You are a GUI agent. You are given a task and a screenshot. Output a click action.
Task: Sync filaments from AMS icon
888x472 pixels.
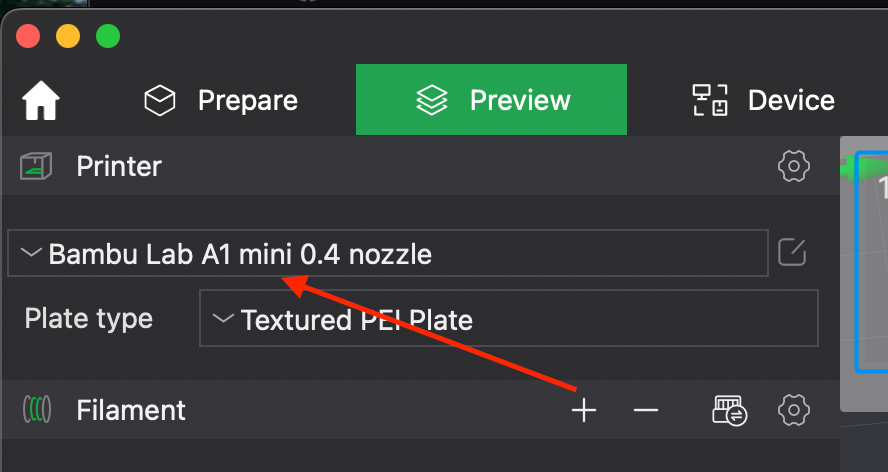[x=730, y=410]
